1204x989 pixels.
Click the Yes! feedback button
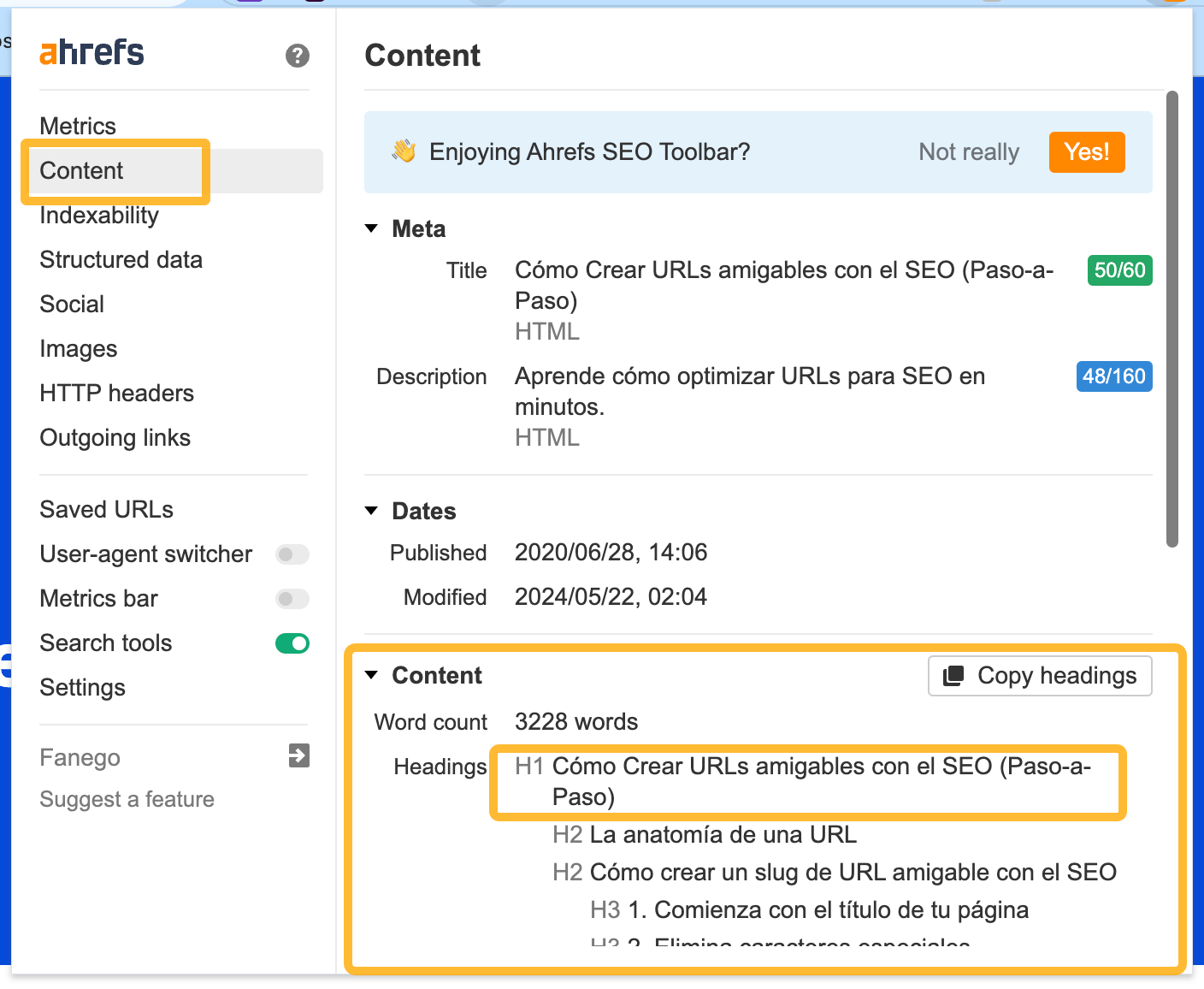1086,151
